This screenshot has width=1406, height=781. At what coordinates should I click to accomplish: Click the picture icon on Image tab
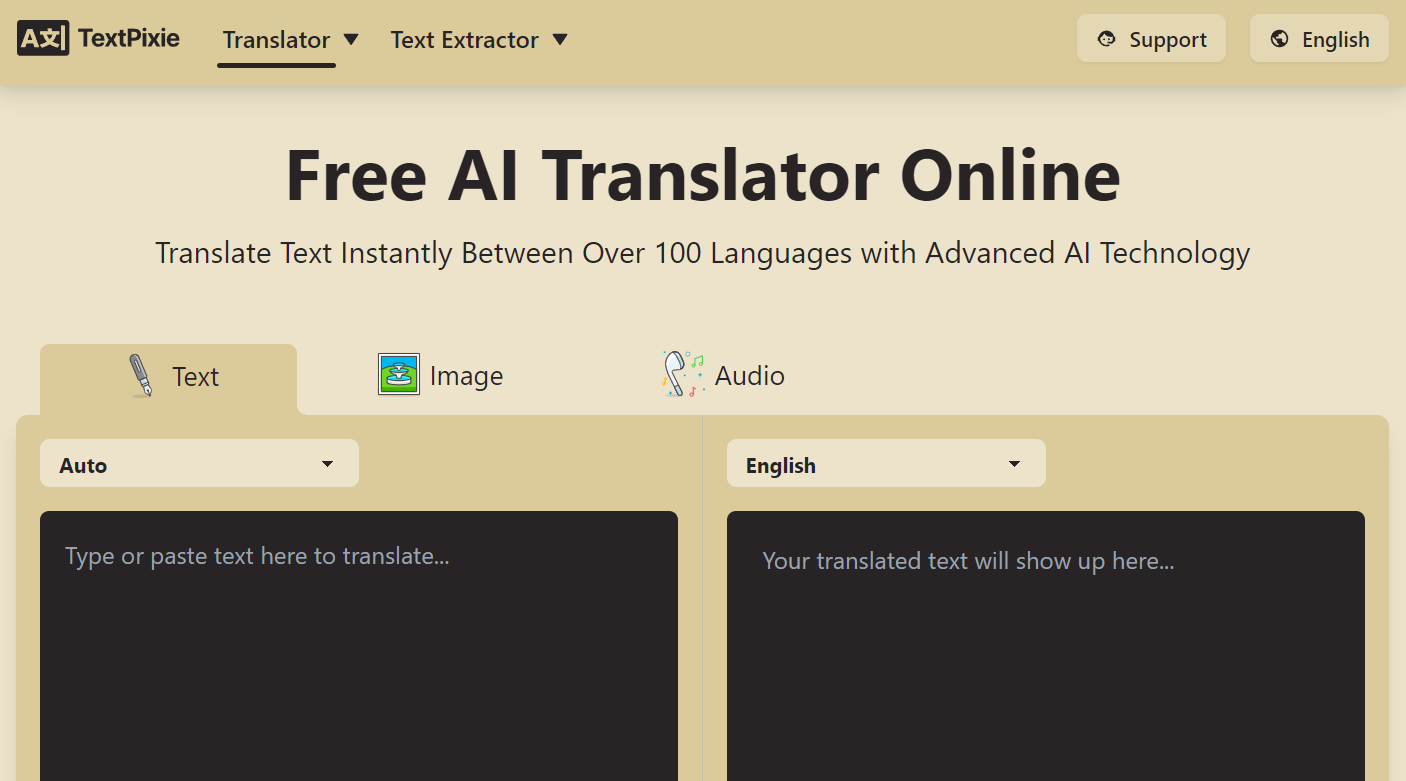pos(398,375)
